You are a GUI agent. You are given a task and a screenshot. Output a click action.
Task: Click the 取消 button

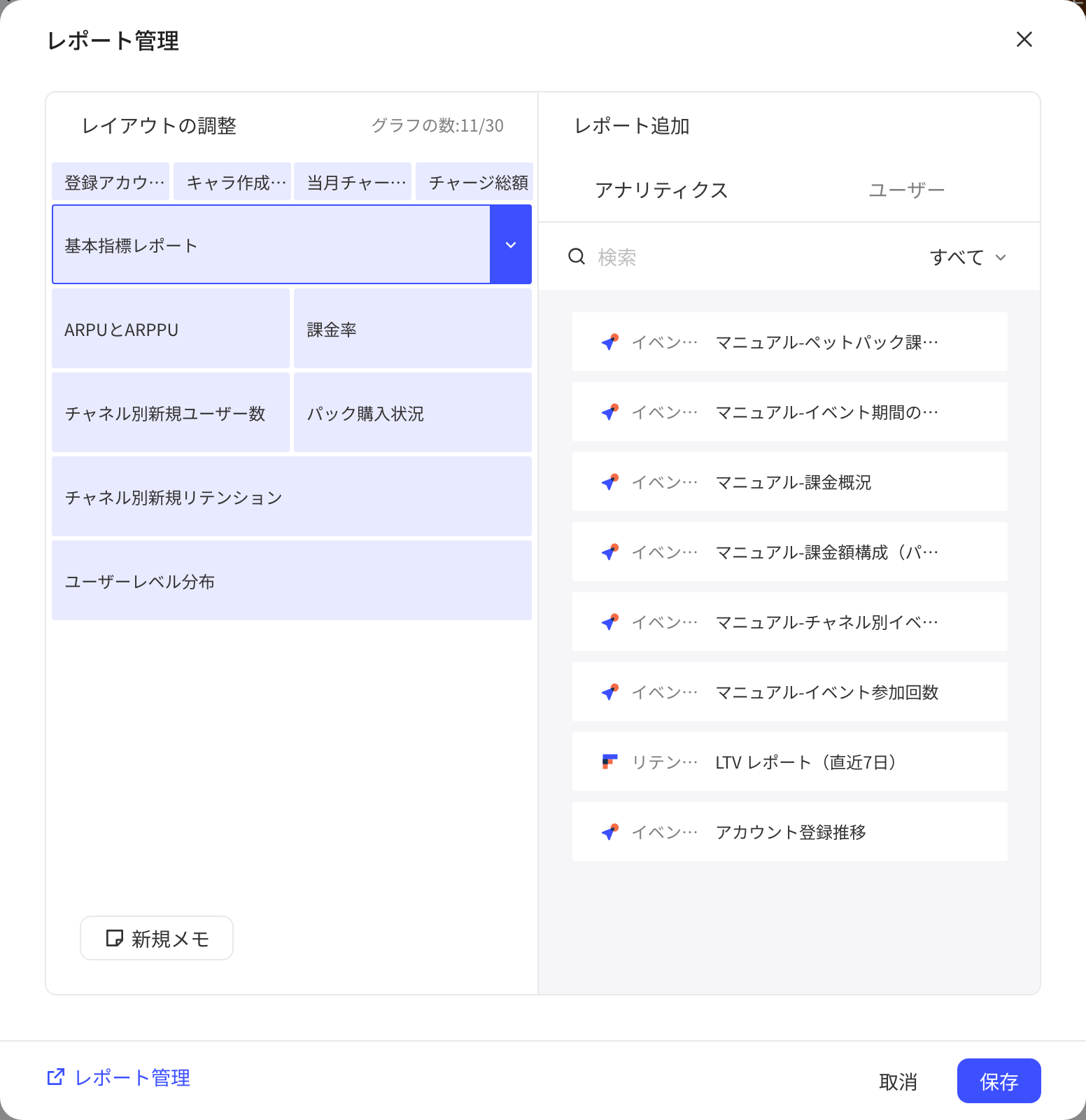898,1081
